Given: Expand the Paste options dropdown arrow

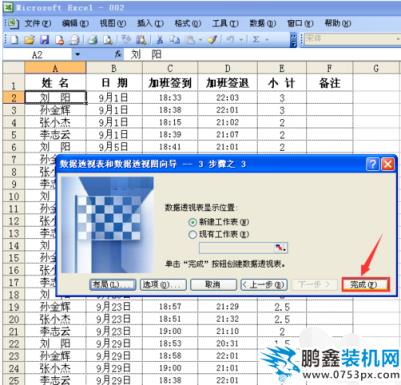Looking at the screenshot, I should (x=200, y=40).
